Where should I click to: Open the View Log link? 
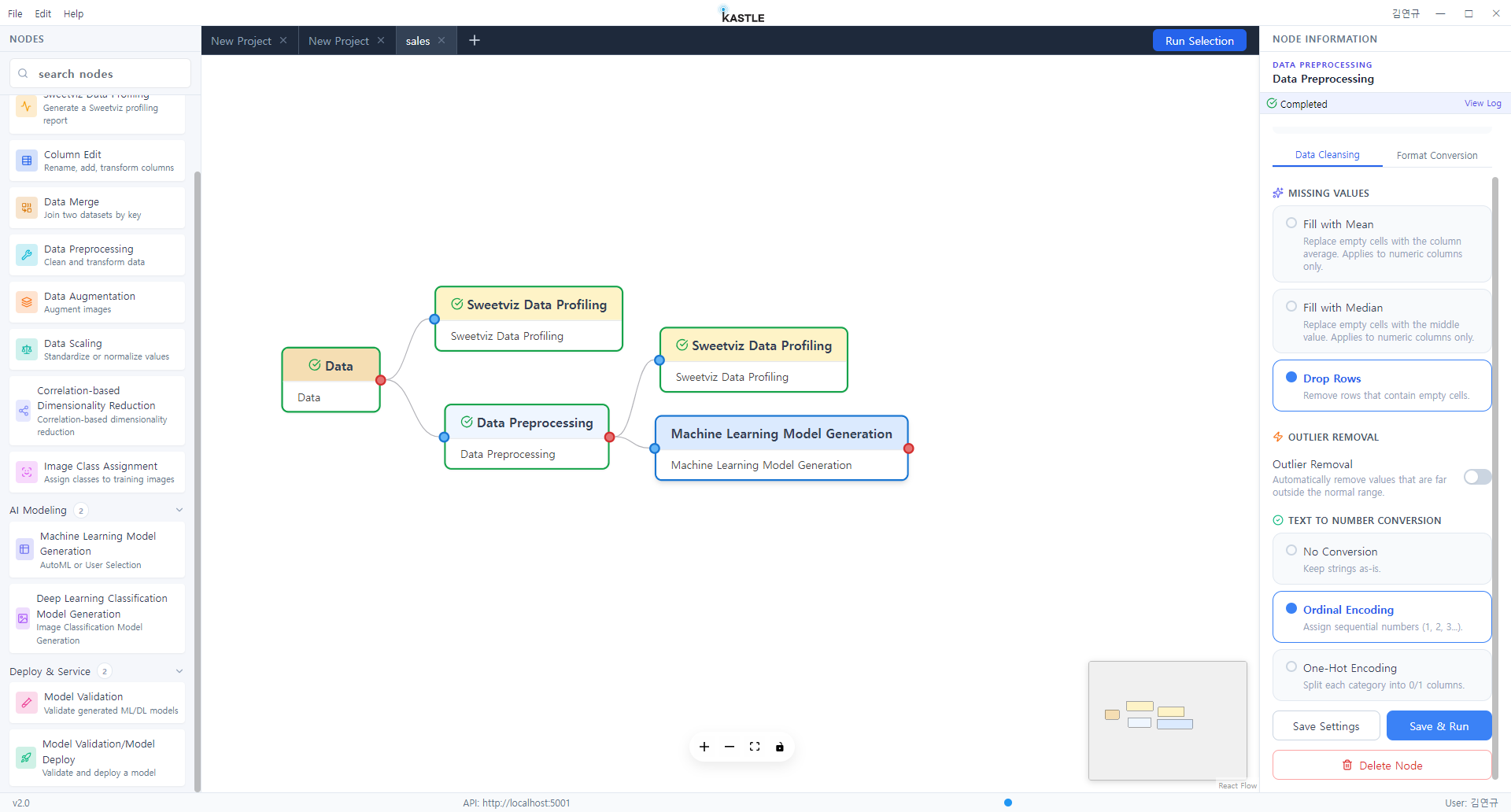point(1483,103)
